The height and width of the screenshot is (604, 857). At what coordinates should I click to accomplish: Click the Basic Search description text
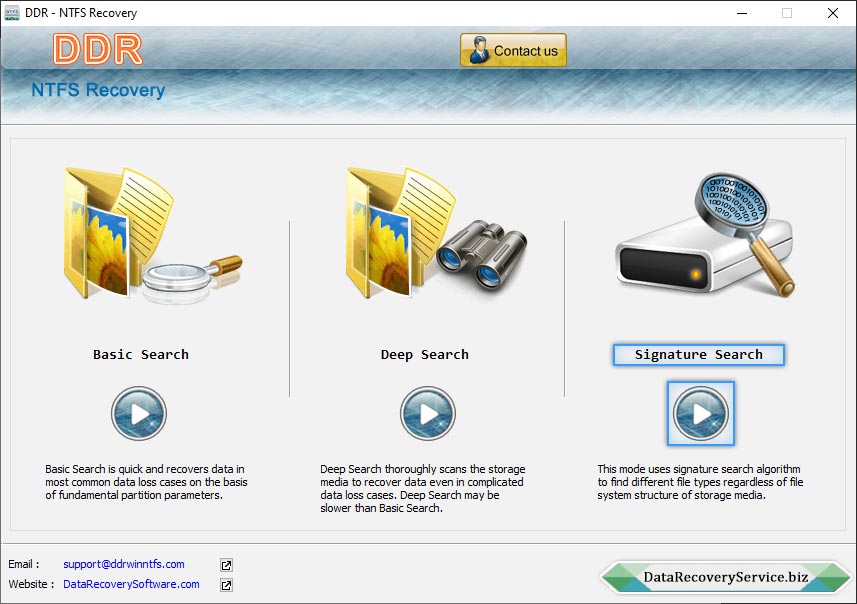click(x=146, y=482)
